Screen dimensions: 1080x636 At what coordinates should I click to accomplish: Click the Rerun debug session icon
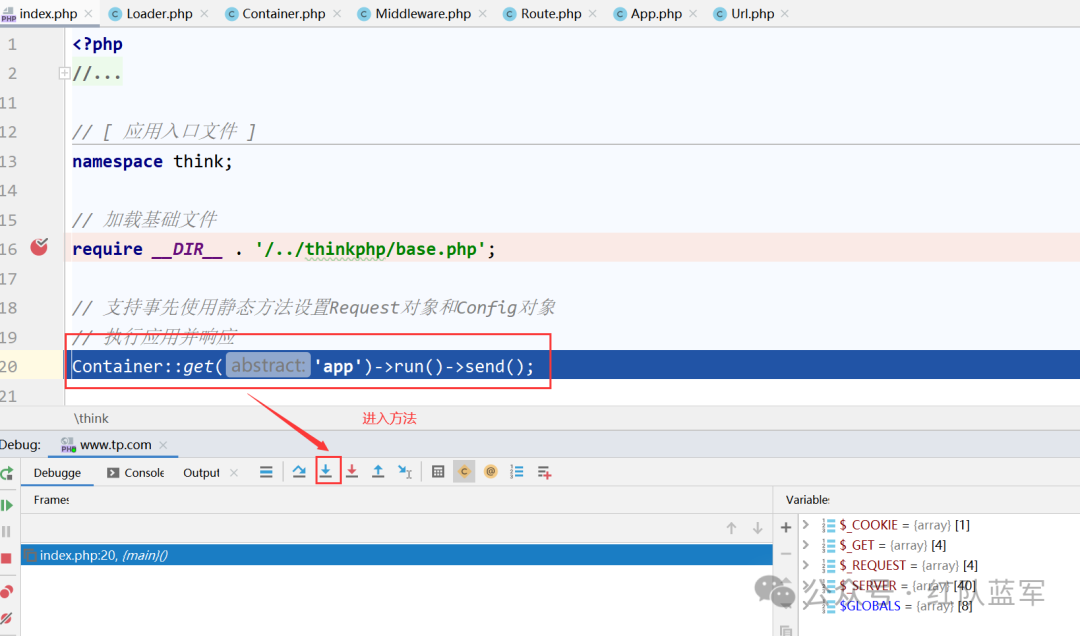pyautogui.click(x=7, y=473)
